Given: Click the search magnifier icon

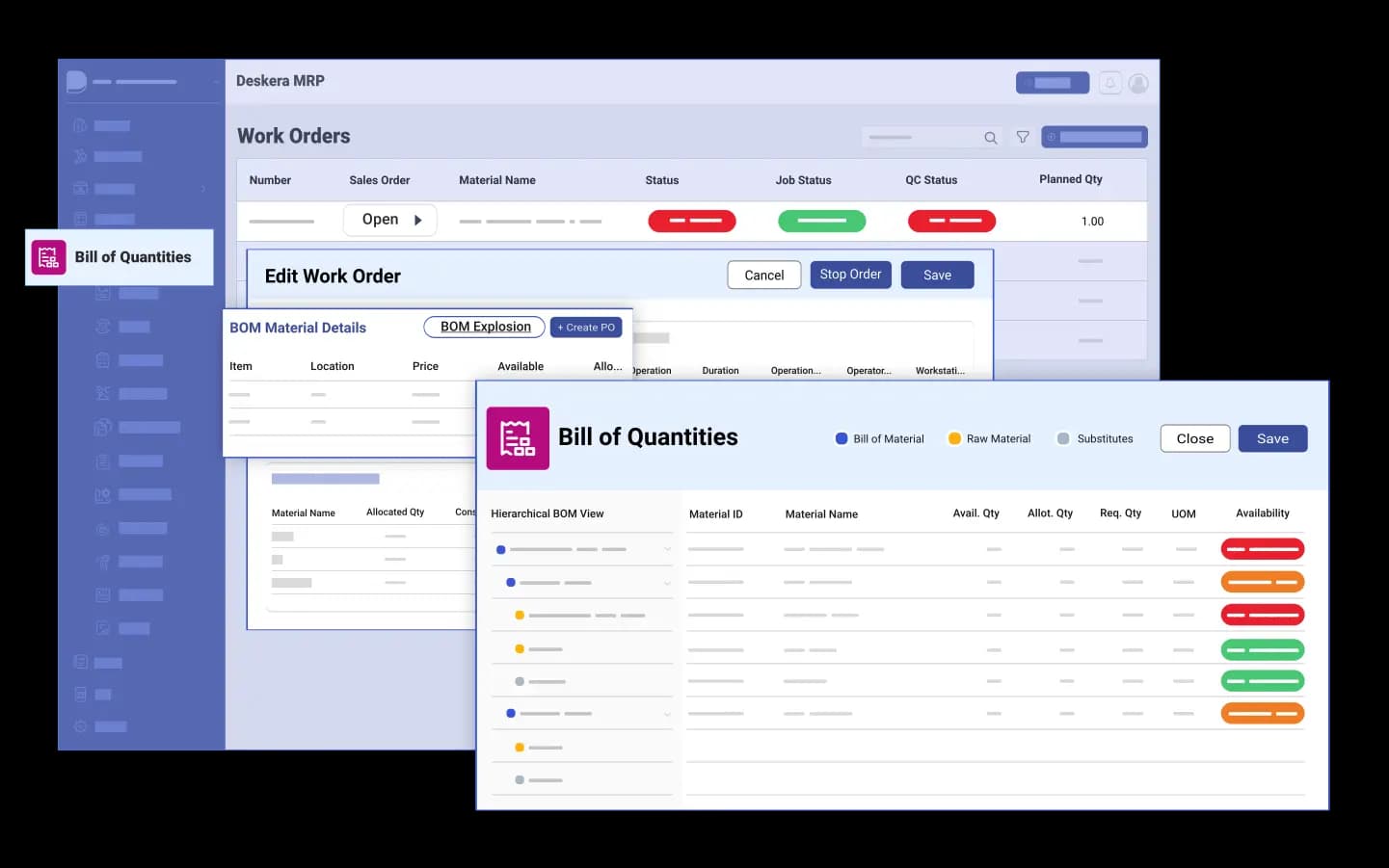Looking at the screenshot, I should point(990,138).
